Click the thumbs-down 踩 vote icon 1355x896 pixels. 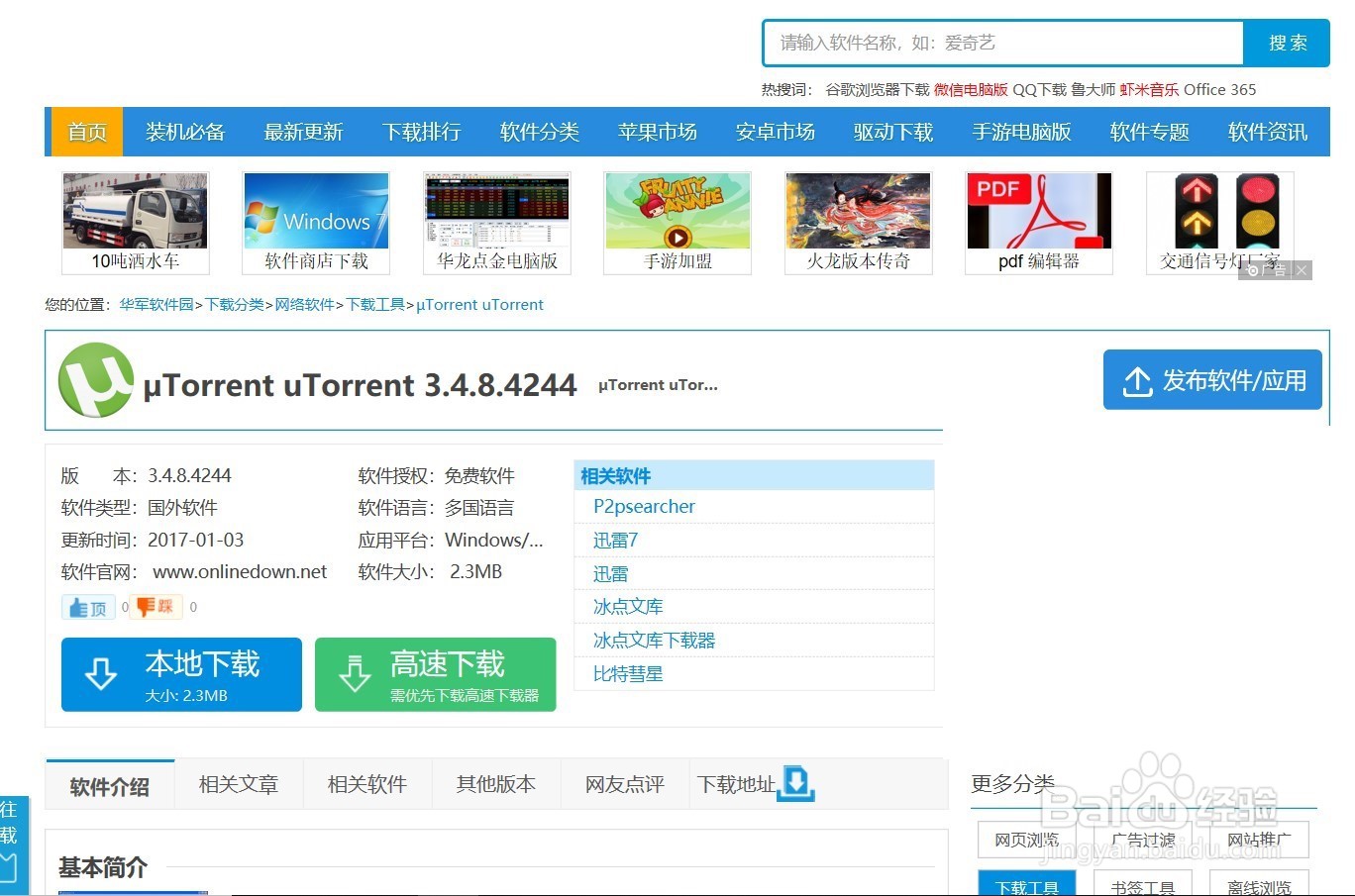coord(156,607)
